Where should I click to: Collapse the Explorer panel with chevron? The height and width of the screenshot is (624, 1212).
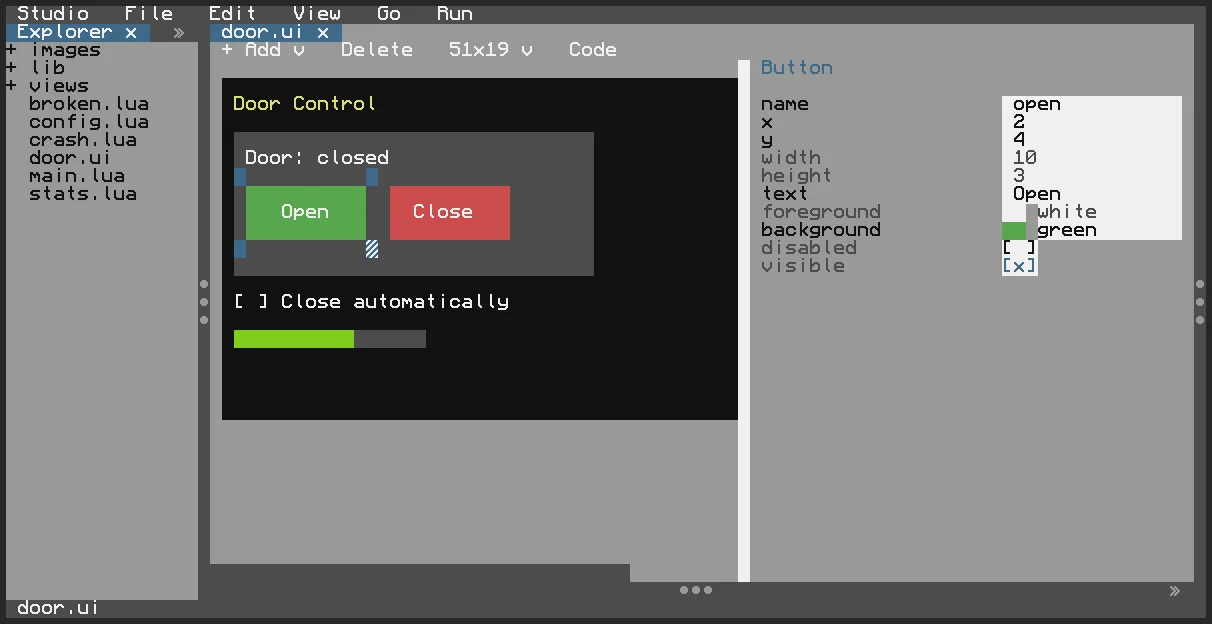tap(179, 32)
